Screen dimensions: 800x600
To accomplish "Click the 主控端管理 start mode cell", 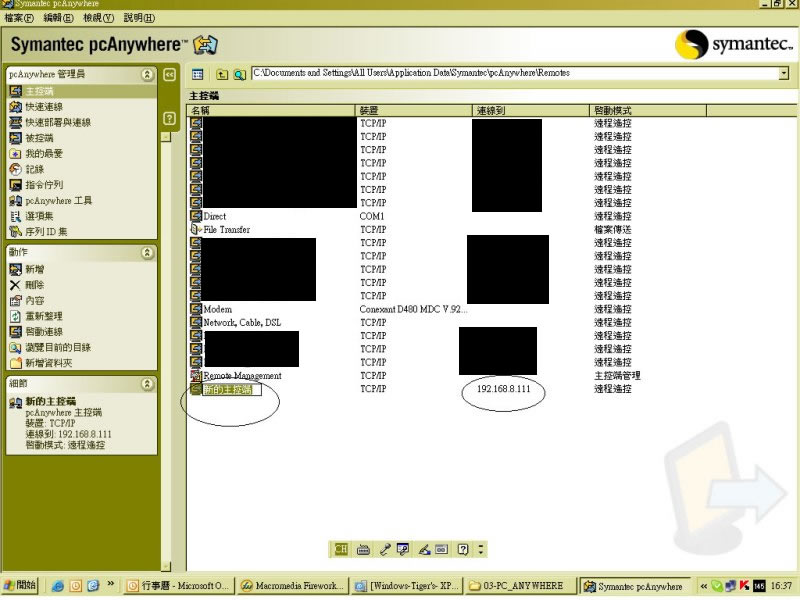I will coord(617,376).
